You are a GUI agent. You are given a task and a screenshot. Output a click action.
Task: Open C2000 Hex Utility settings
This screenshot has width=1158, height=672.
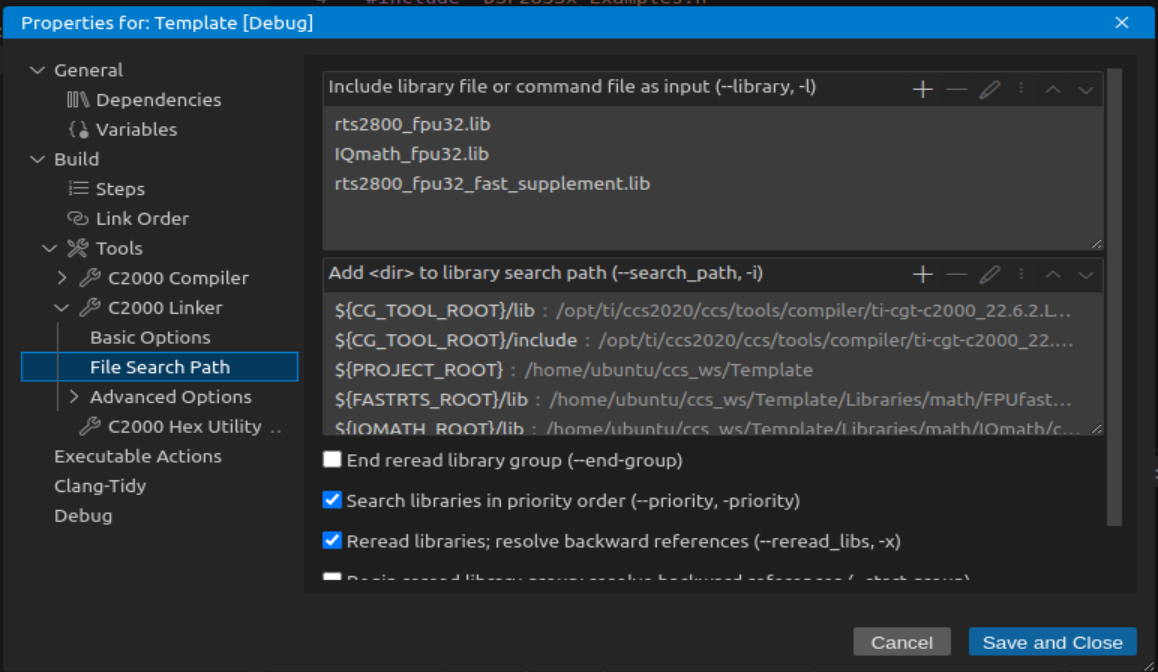pyautogui.click(x=185, y=426)
